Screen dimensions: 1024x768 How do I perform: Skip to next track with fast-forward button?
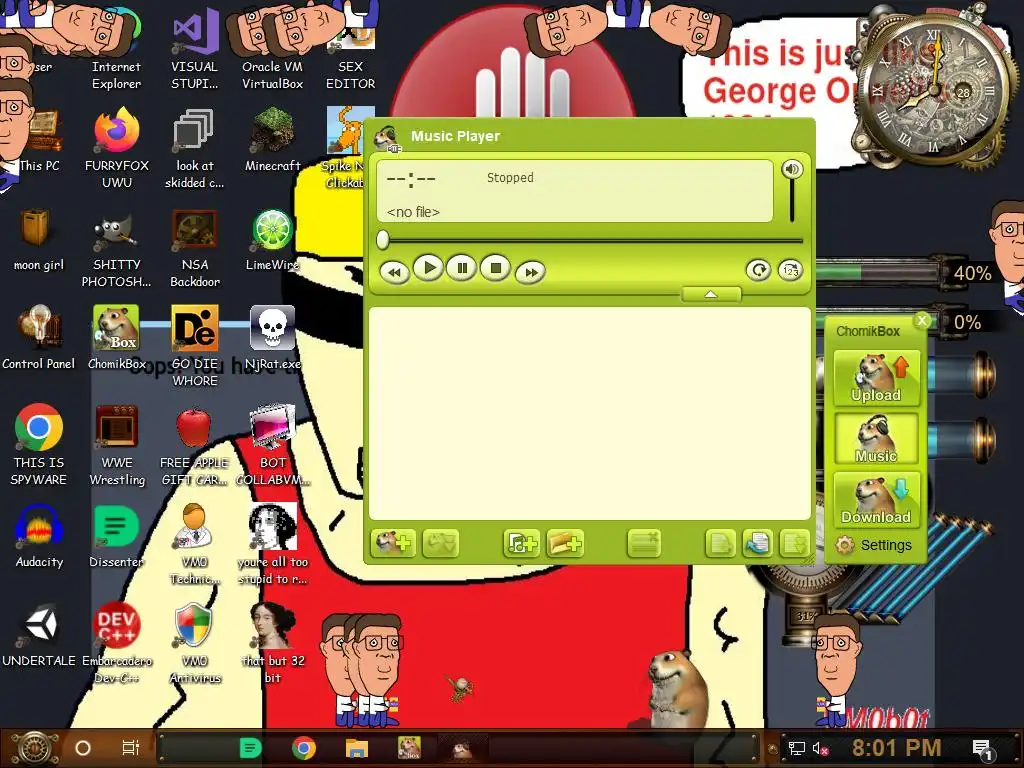point(531,272)
